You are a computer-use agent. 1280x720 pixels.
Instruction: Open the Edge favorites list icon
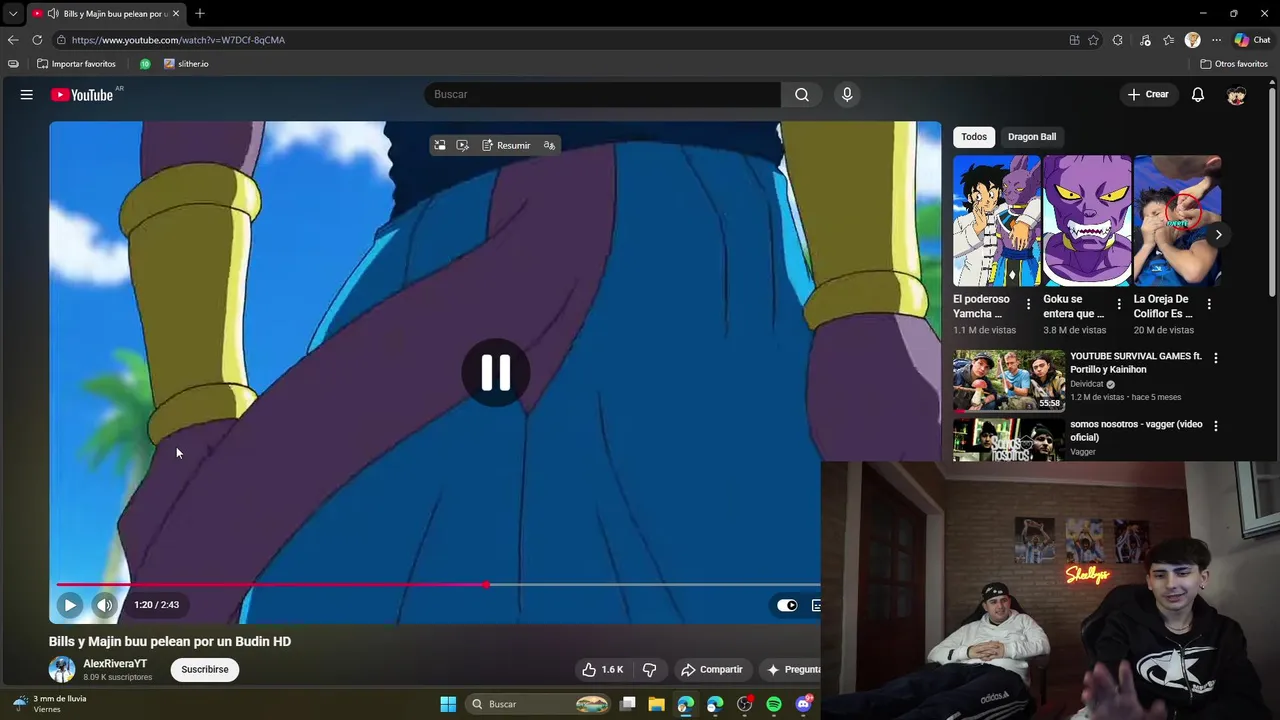[1168, 40]
